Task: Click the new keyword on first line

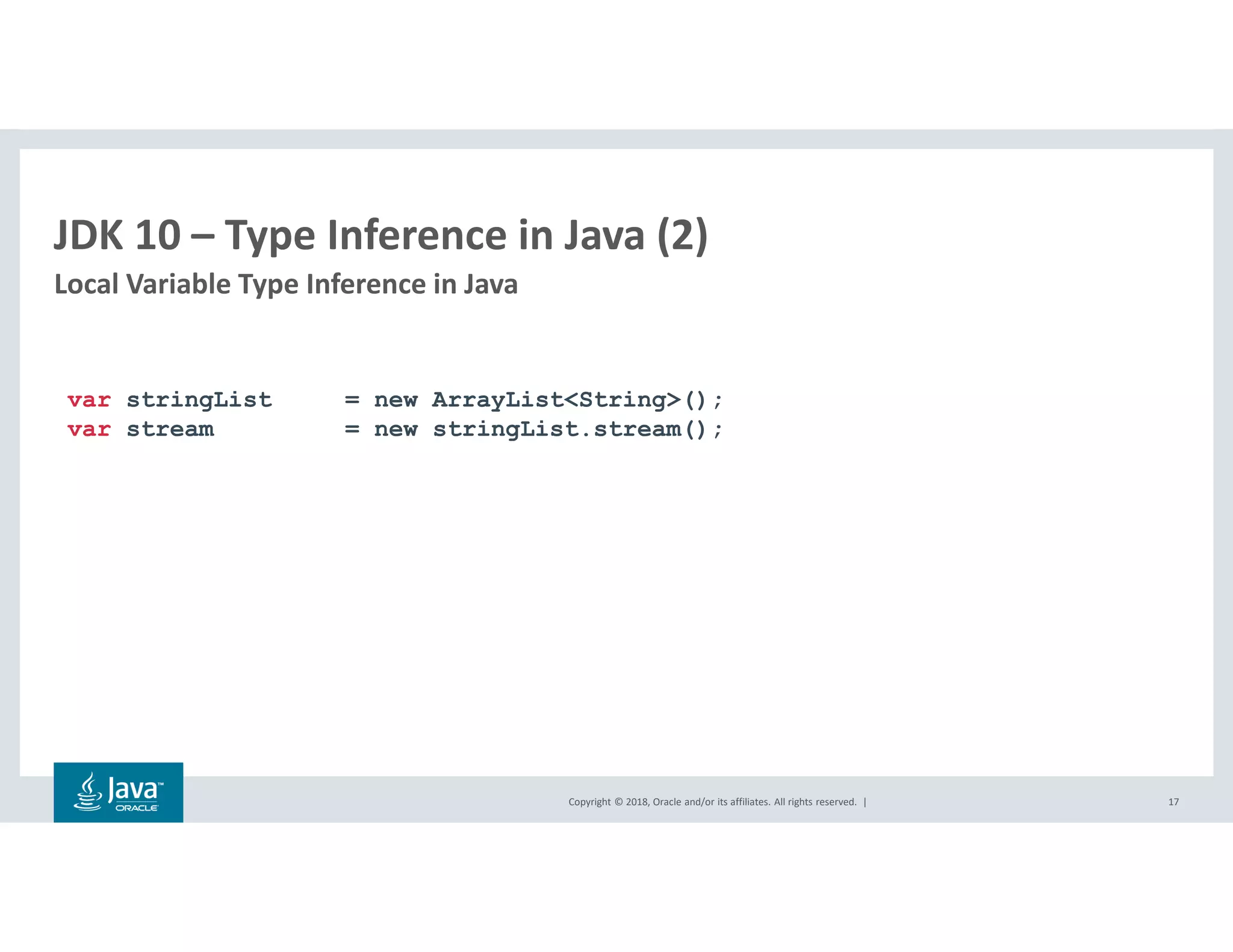Action: (x=396, y=400)
